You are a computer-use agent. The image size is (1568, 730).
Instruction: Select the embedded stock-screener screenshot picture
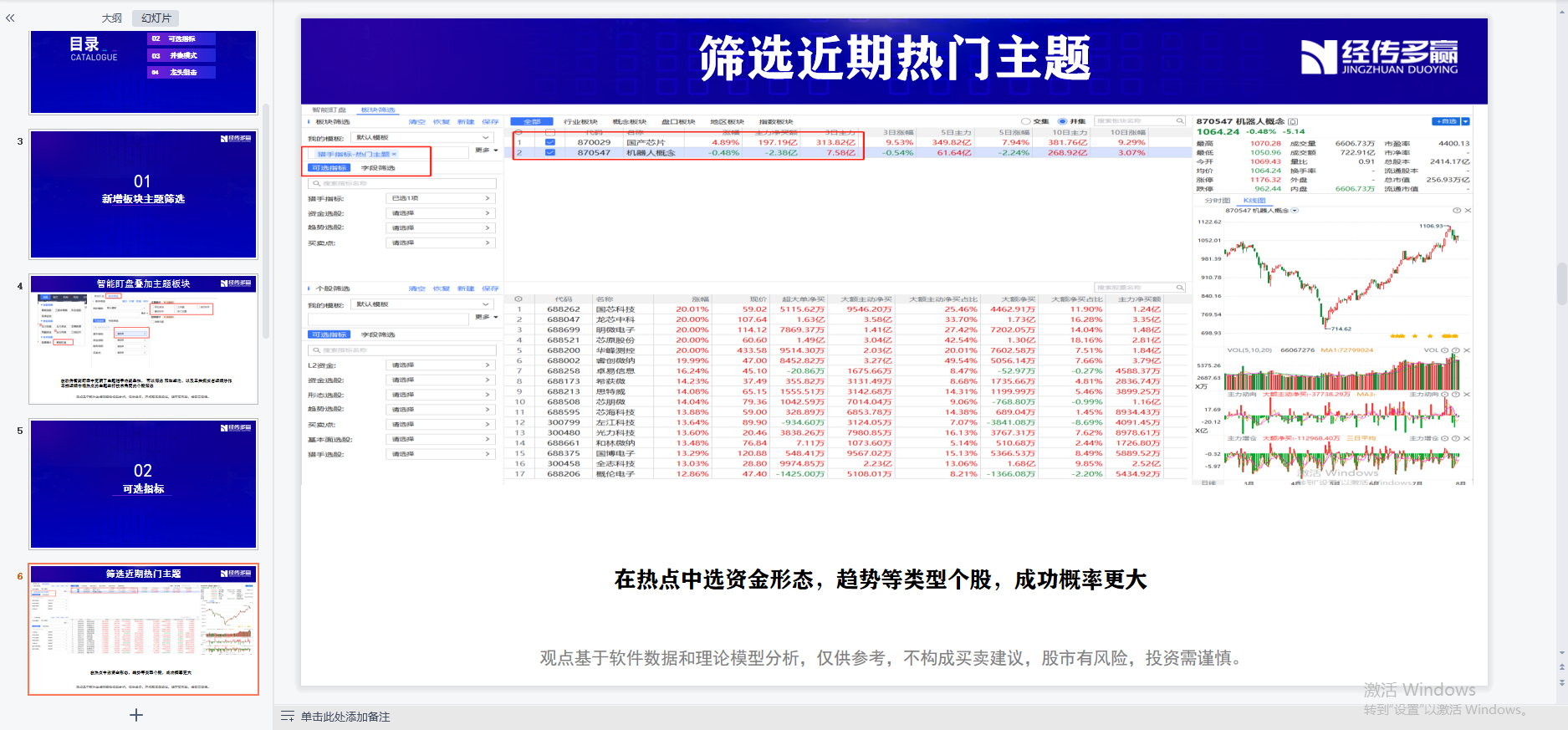tap(887, 294)
